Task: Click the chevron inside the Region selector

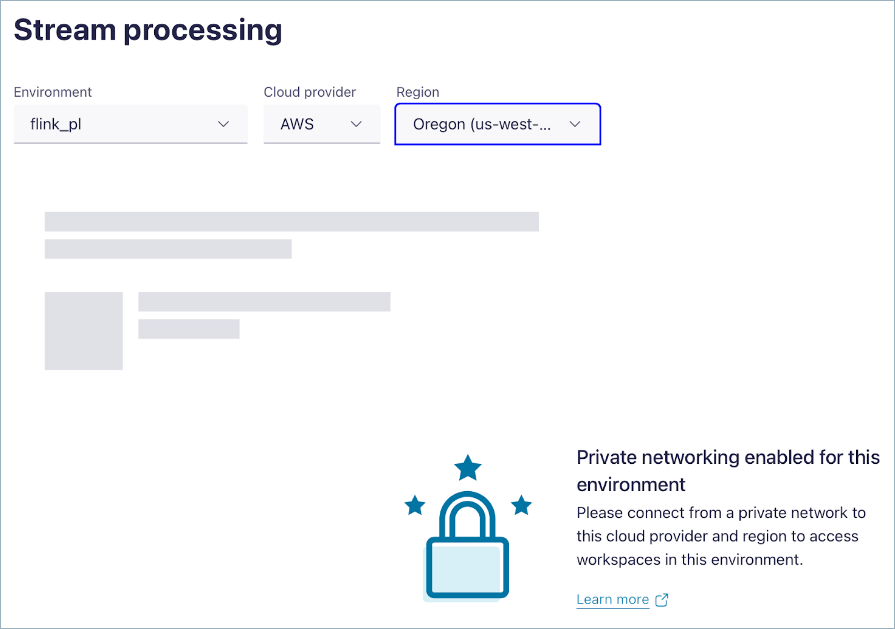Action: [575, 124]
